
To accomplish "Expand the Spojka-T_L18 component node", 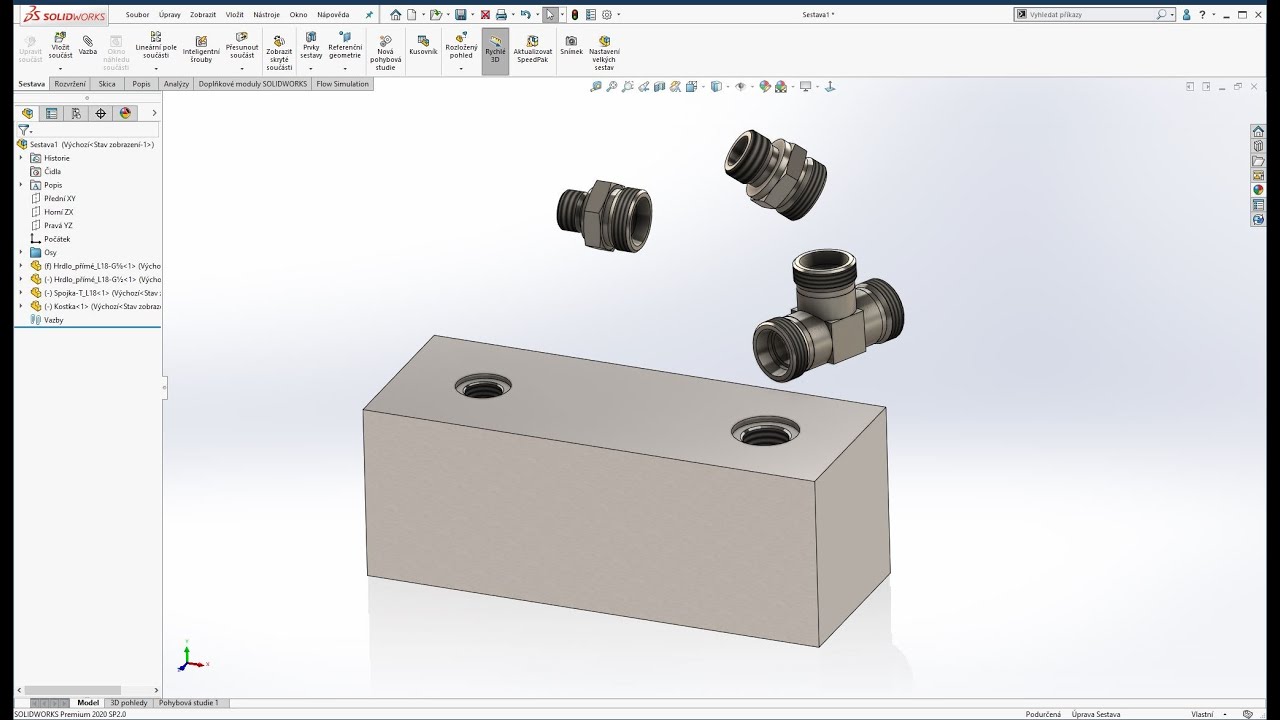I will [21, 293].
